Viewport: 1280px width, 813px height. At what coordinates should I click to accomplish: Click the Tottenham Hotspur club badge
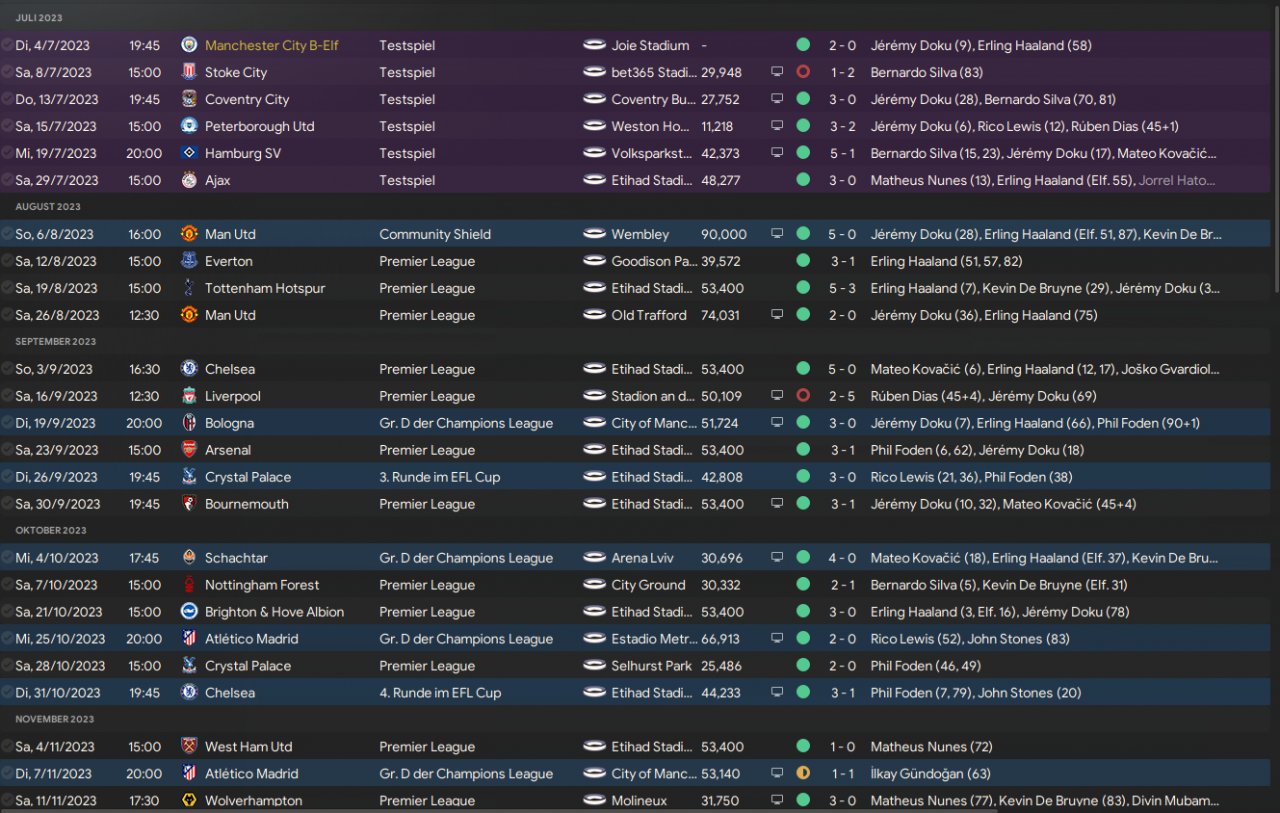pos(189,288)
